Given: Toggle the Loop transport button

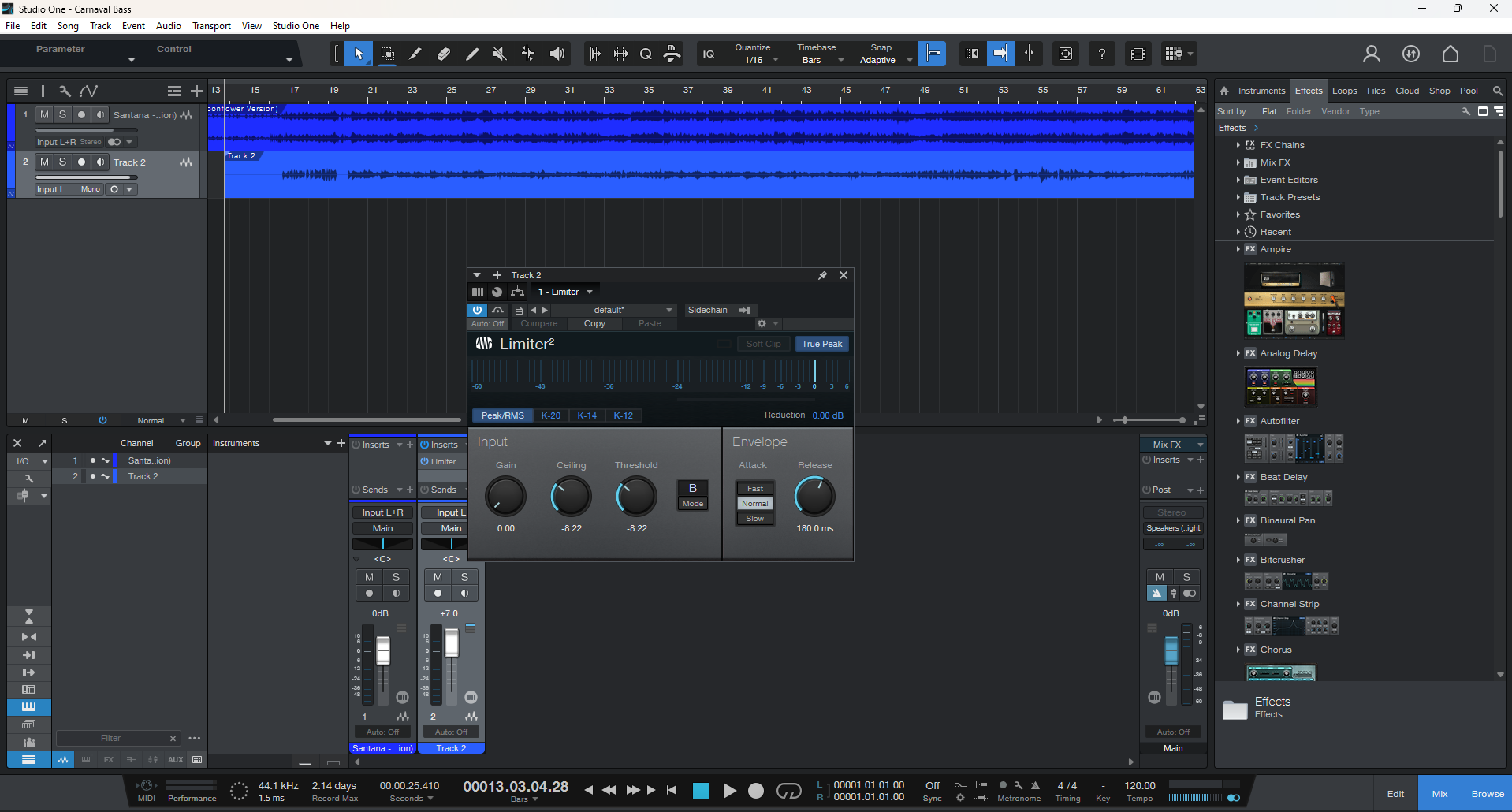Looking at the screenshot, I should pyautogui.click(x=789, y=791).
